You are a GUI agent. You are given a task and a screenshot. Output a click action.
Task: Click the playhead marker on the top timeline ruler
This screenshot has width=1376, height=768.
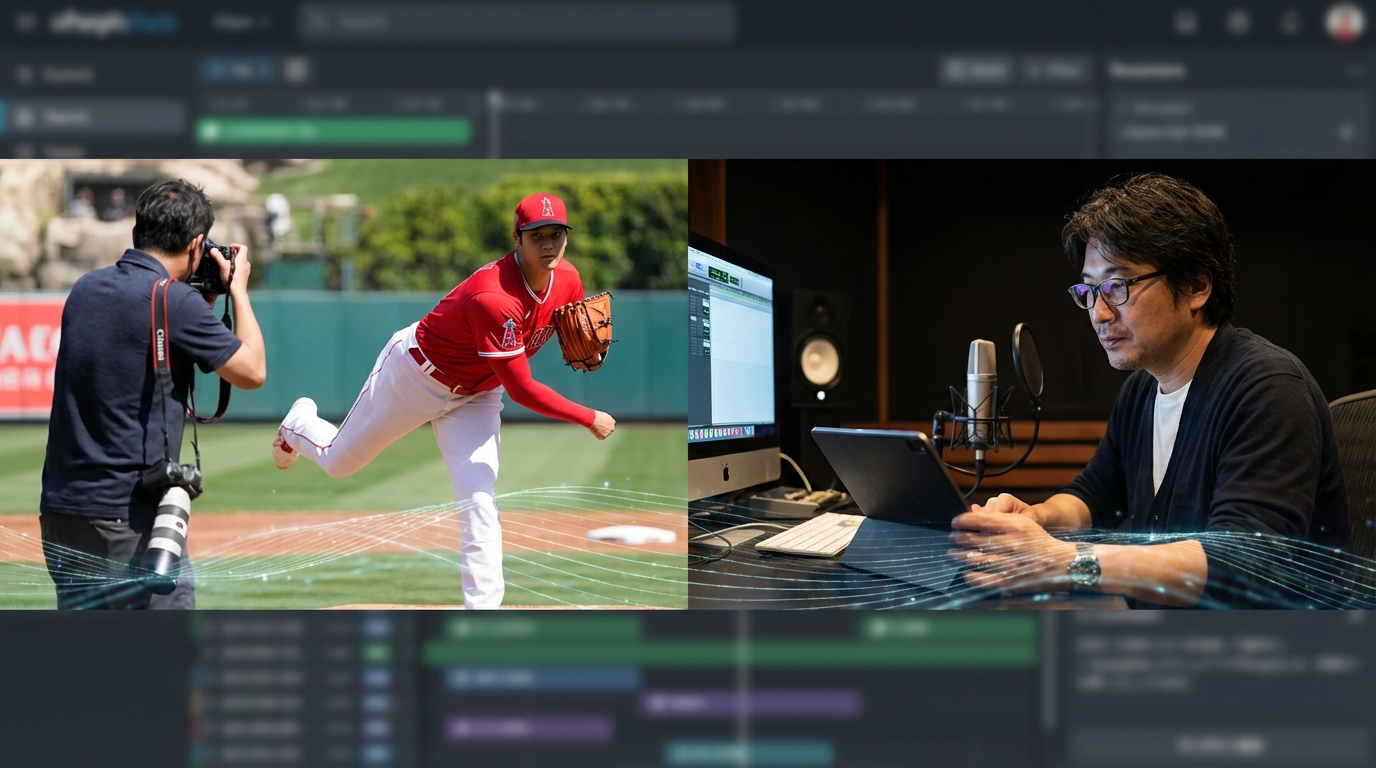(494, 99)
